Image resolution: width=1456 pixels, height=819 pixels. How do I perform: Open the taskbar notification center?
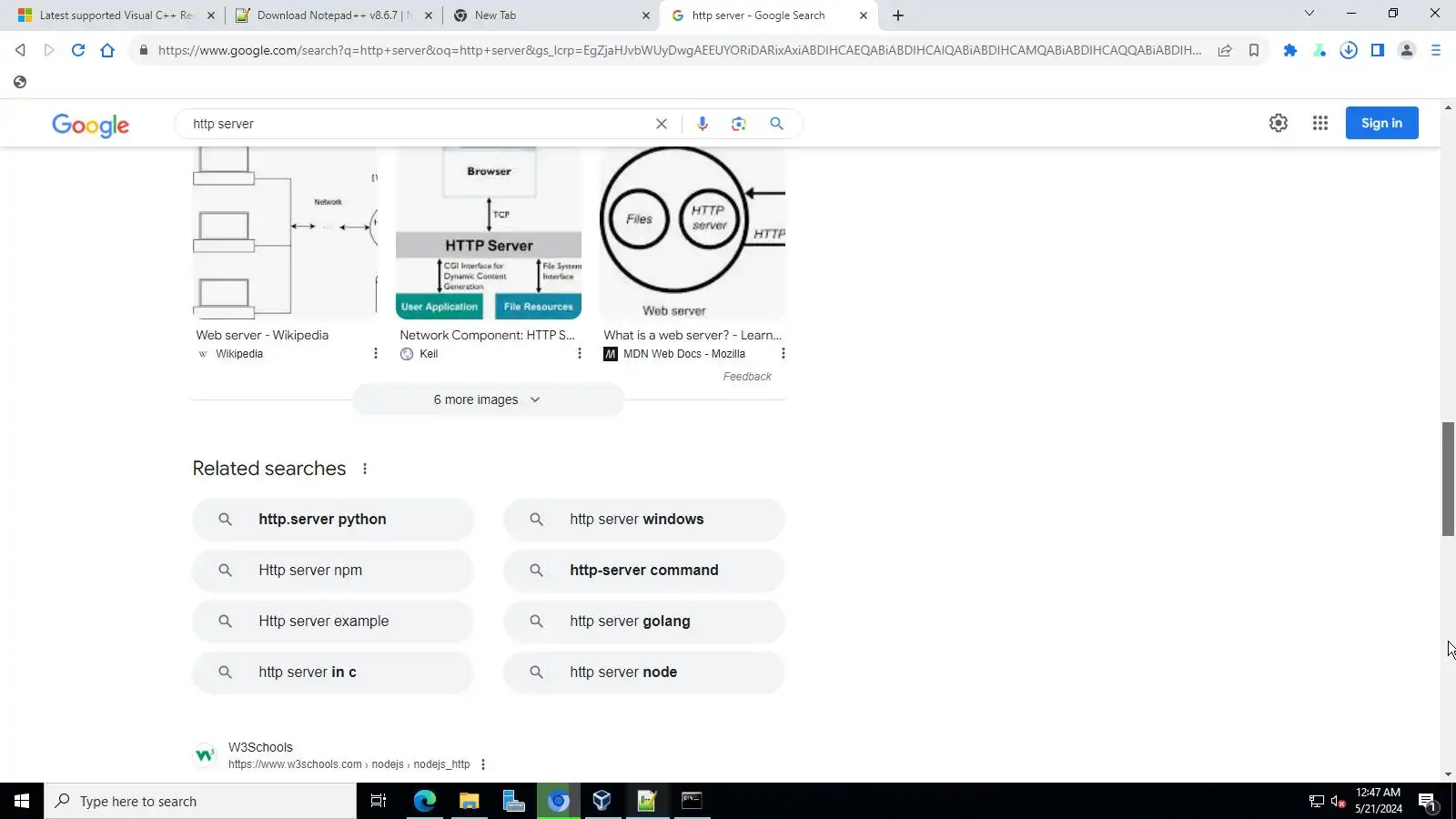(x=1428, y=802)
